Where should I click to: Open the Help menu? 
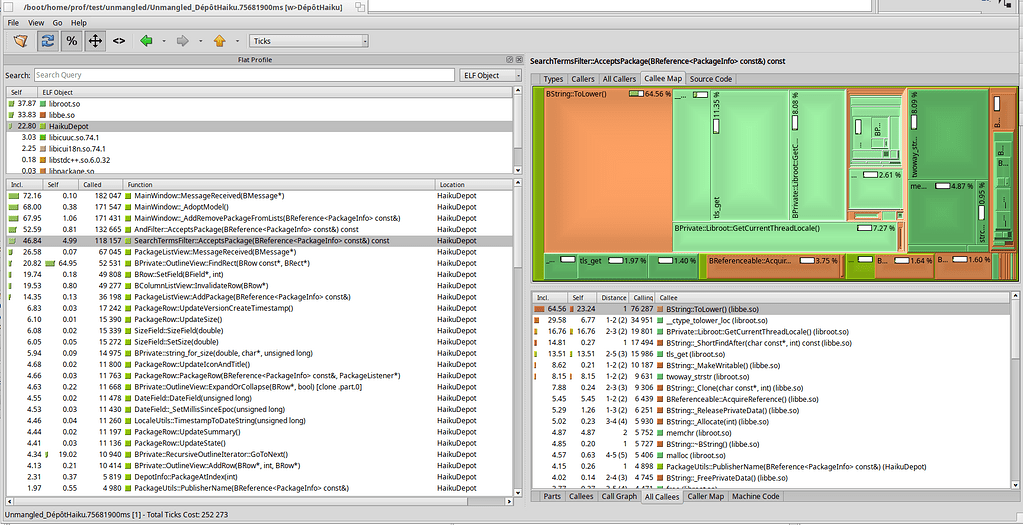point(78,23)
